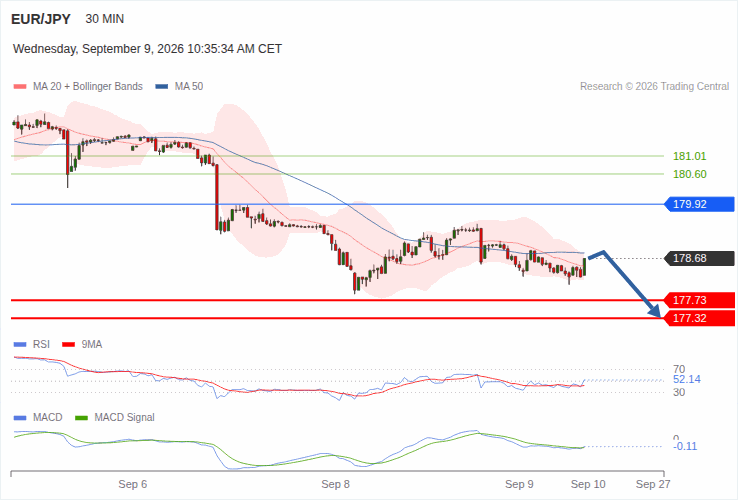Screen dimensions: 738x500
Task: Click the 177.32 red support label
Action: (699, 318)
